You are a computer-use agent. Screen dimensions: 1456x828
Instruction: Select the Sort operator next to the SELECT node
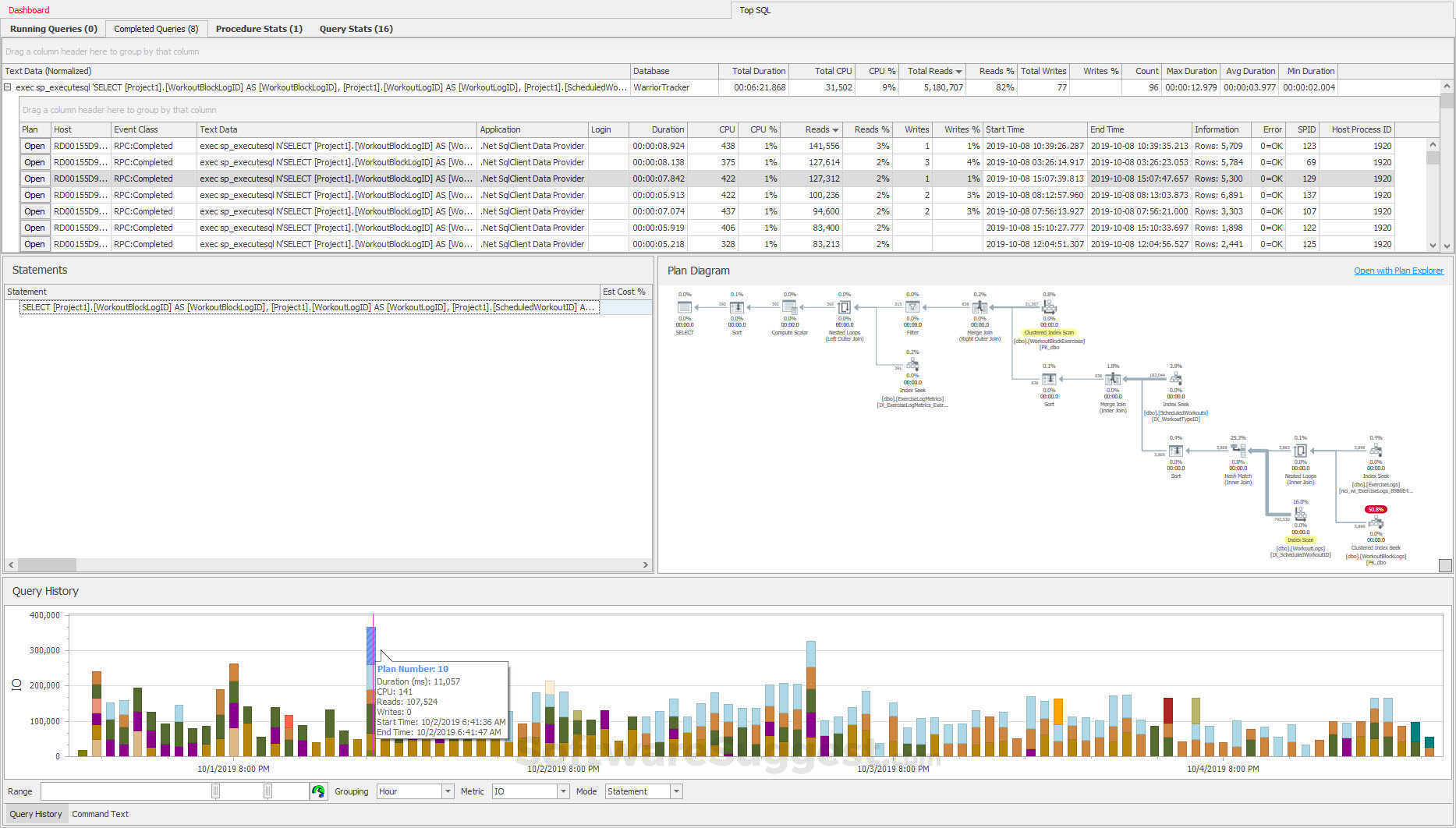pyautogui.click(x=737, y=307)
